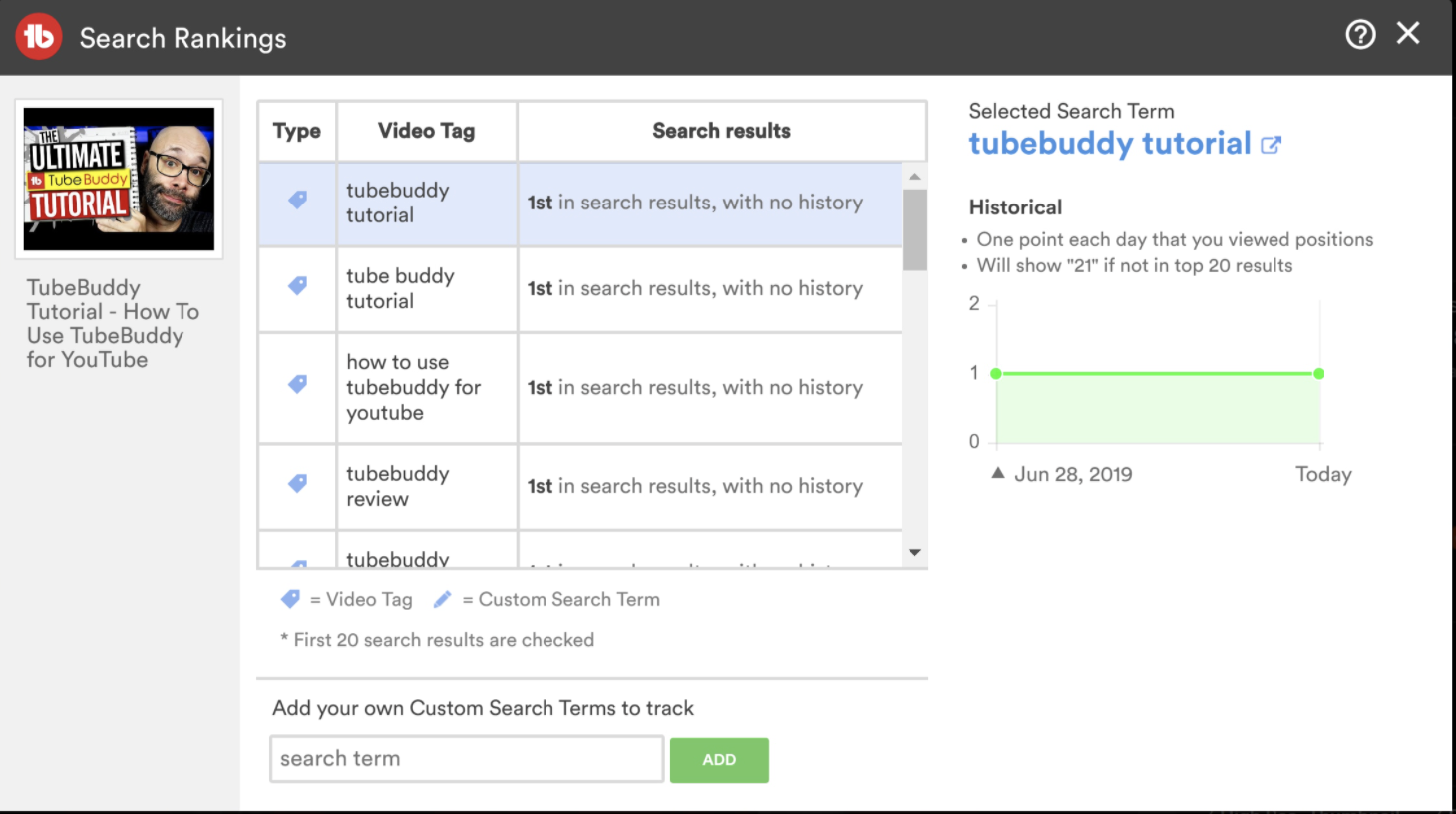Click the Custom Search Term pencil icon

(x=442, y=599)
